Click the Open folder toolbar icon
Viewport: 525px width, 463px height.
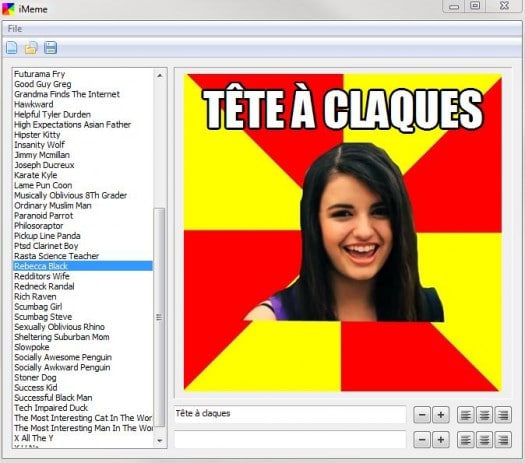[31, 48]
